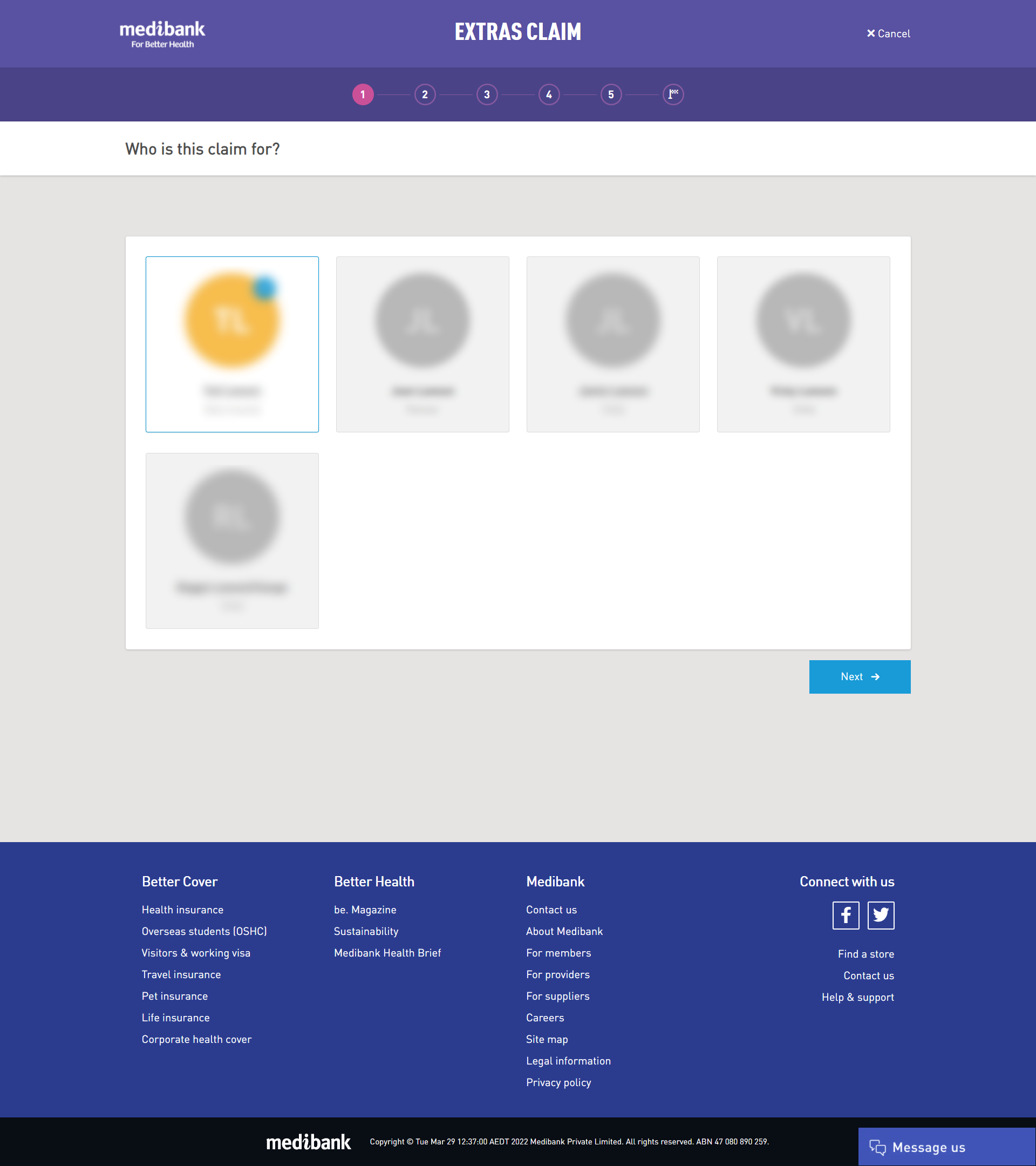Open the Privacy policy link

coord(559,1083)
